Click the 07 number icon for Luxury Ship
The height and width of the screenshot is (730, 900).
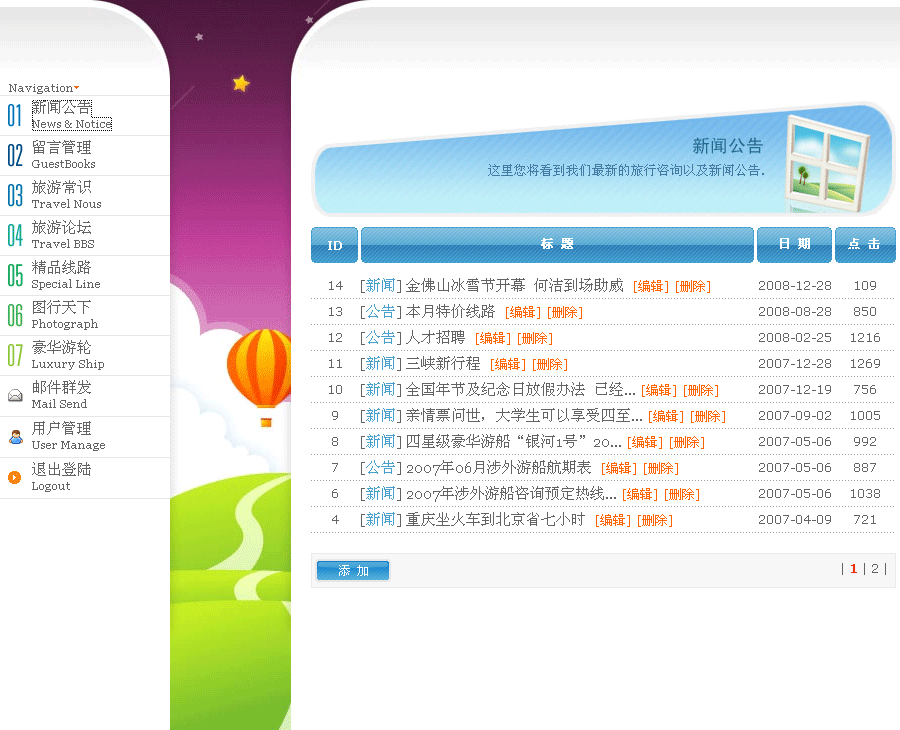14,355
